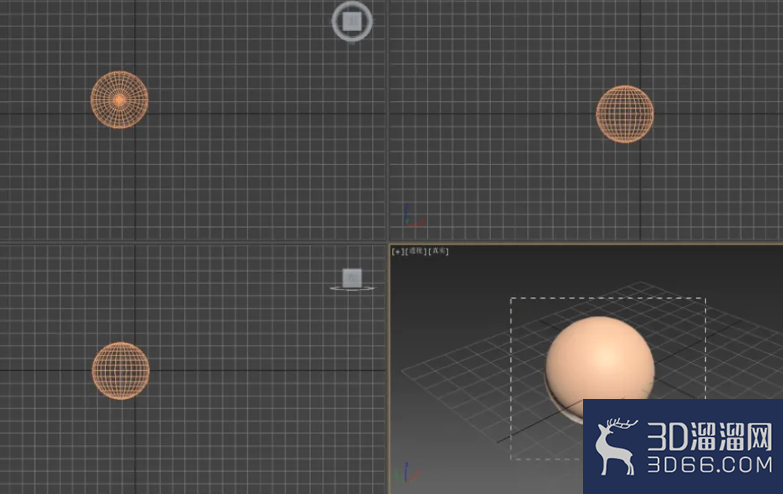
Task: Click the ViewCube in the bottom-left viewport
Action: click(x=352, y=279)
